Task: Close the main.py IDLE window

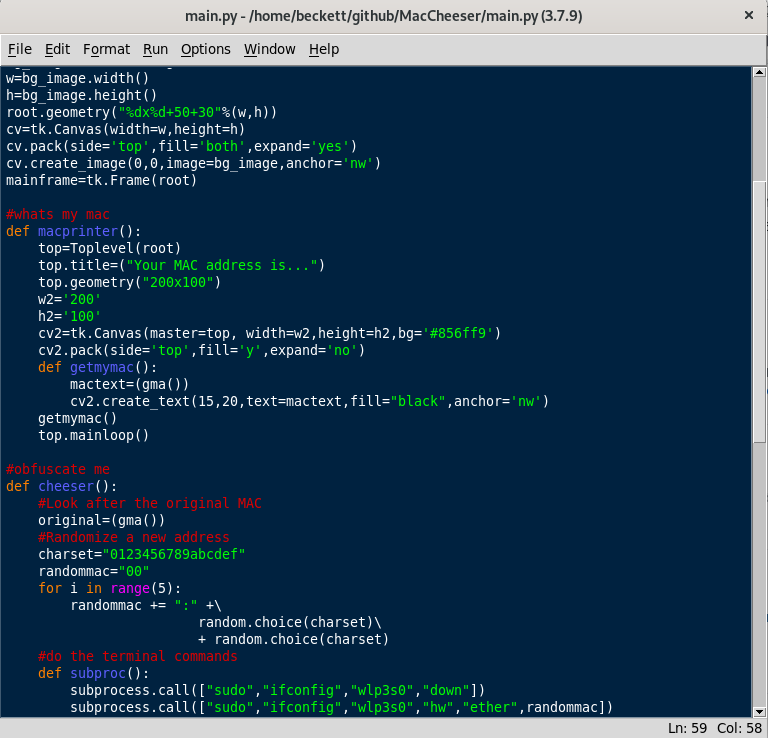Action: 748,16
